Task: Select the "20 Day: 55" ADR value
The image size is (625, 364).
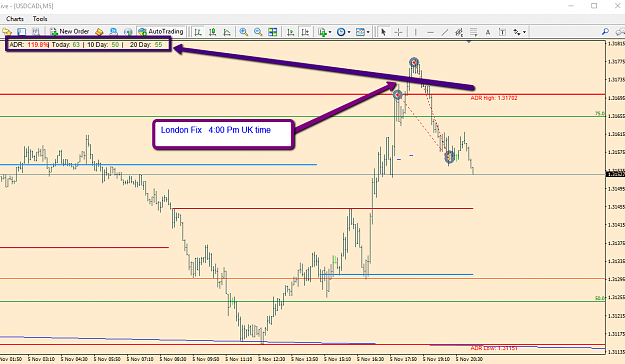Action: [146, 45]
